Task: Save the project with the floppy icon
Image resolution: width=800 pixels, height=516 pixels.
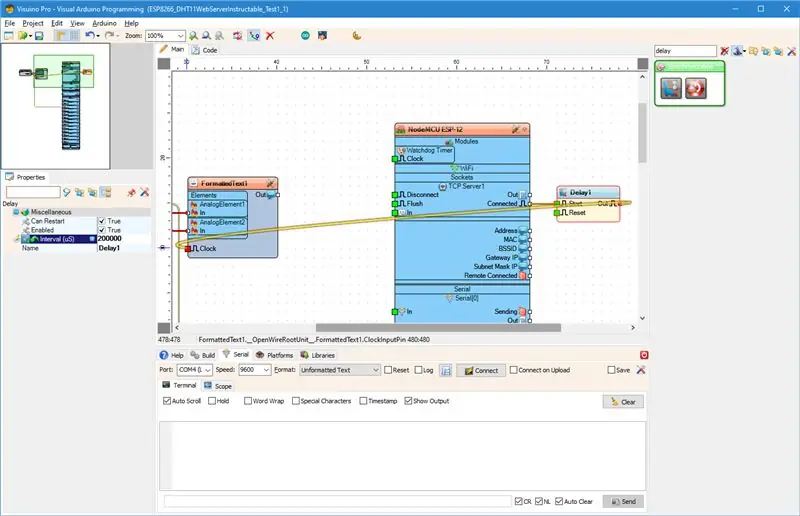Action: [39, 36]
